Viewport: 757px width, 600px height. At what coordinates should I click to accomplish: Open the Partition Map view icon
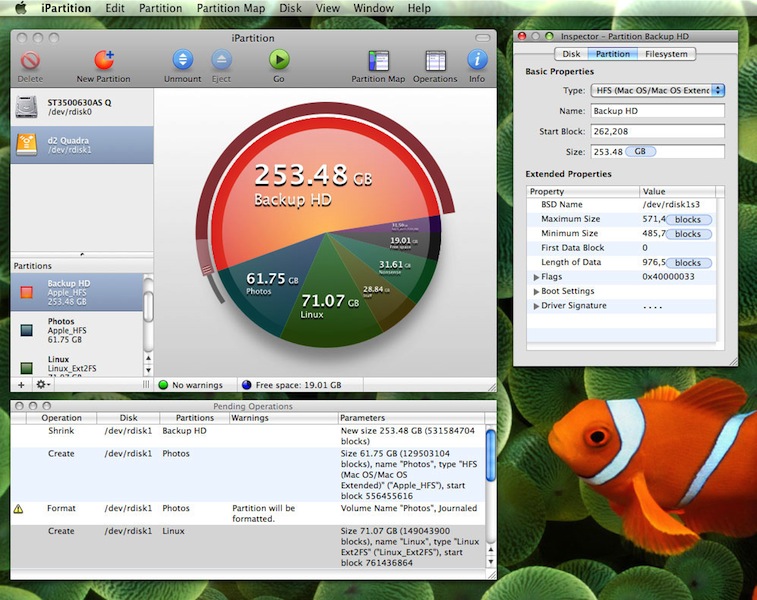coord(378,61)
